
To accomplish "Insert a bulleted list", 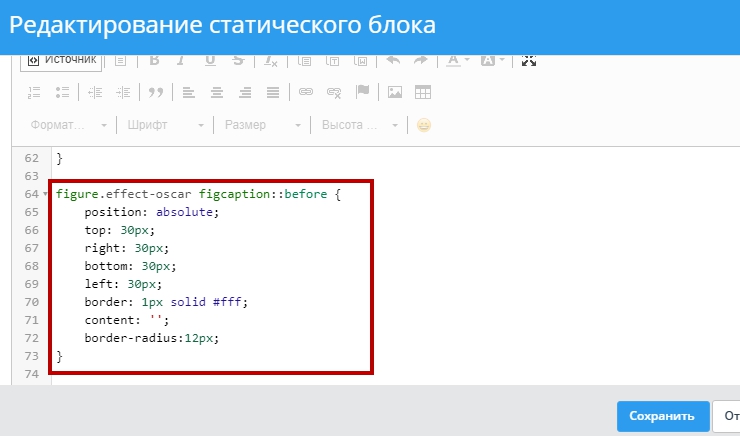I will (x=62, y=92).
